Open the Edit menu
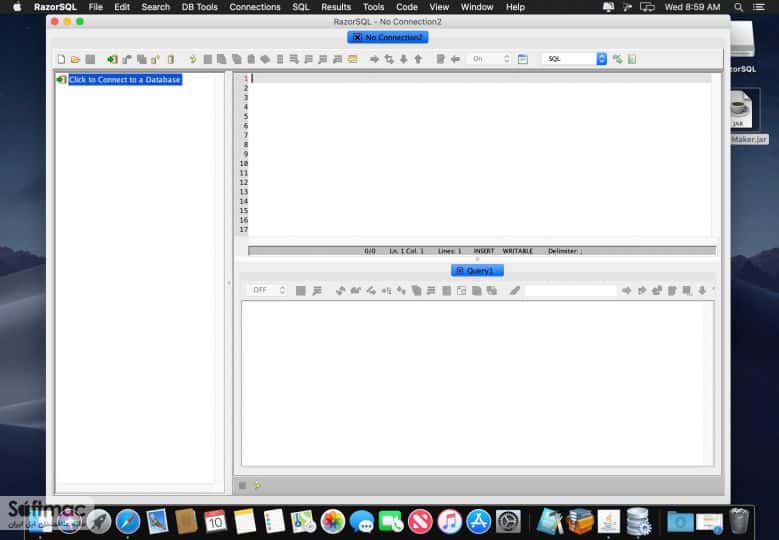Viewport: 779px width, 540px height. click(x=122, y=7)
